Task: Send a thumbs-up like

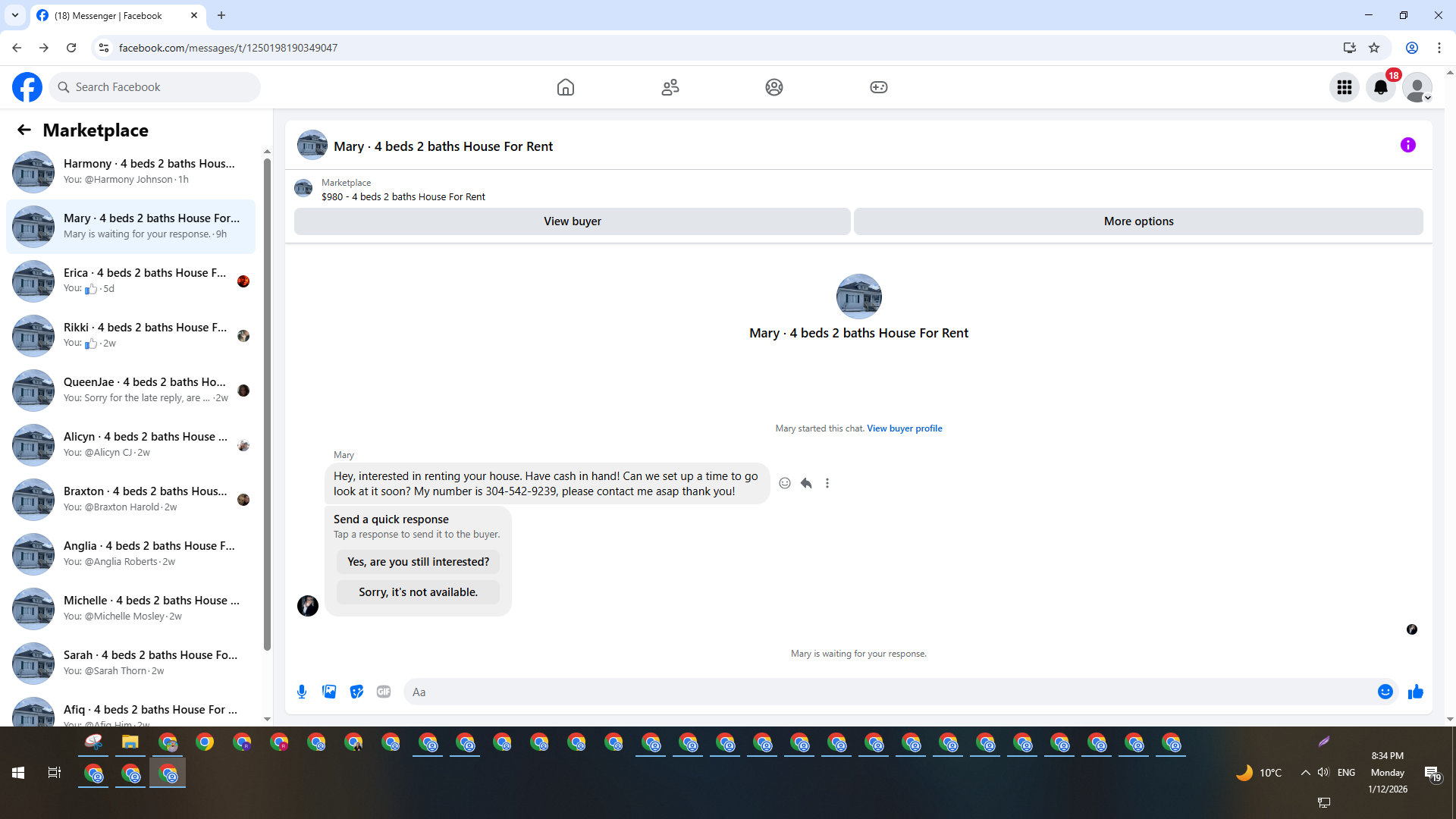Action: pyautogui.click(x=1415, y=692)
